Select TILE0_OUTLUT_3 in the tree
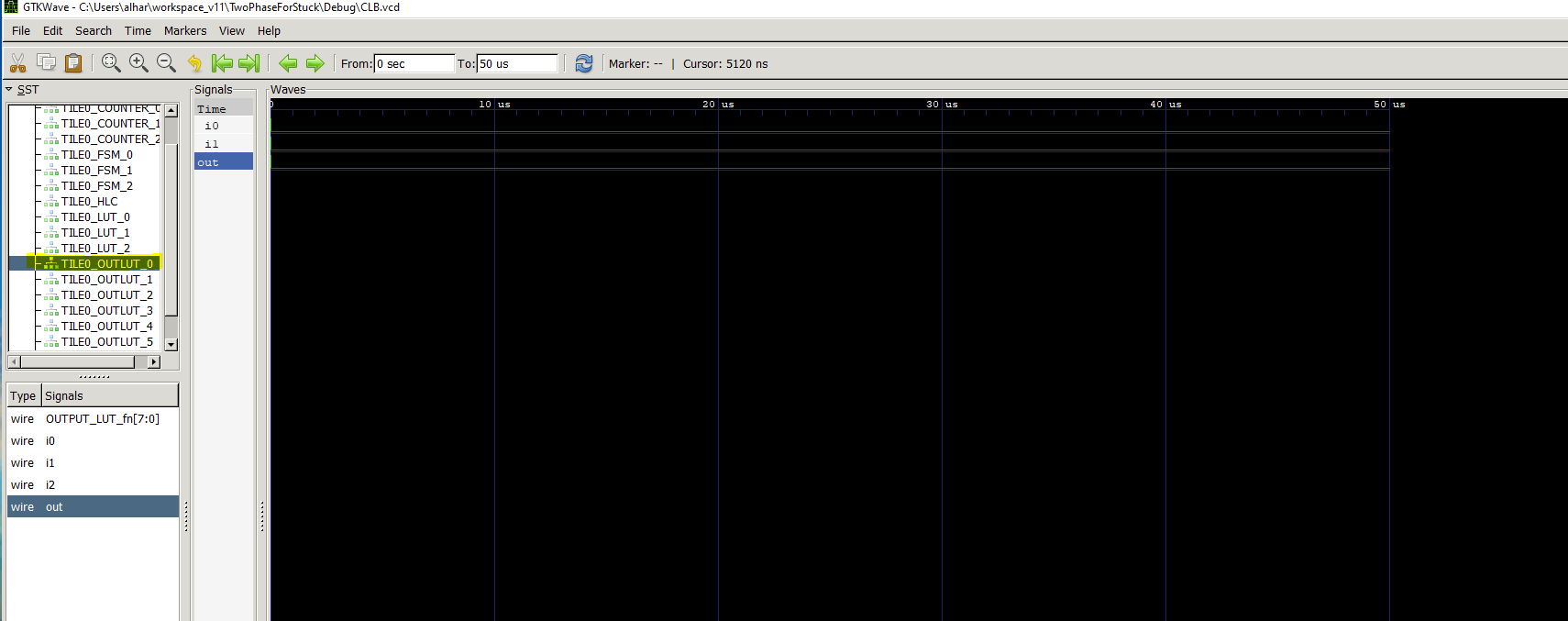 coord(107,311)
